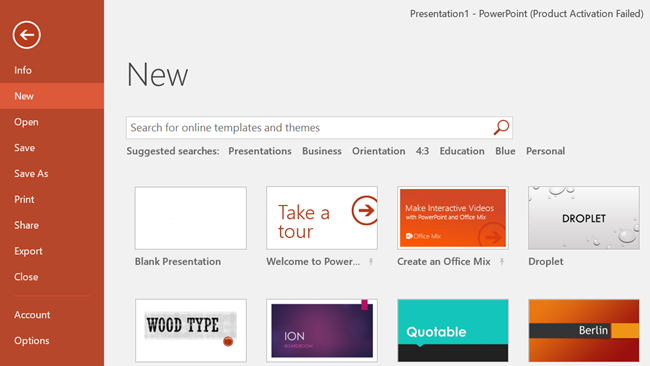The width and height of the screenshot is (650, 366).
Task: Open the Share options
Action: (52, 225)
